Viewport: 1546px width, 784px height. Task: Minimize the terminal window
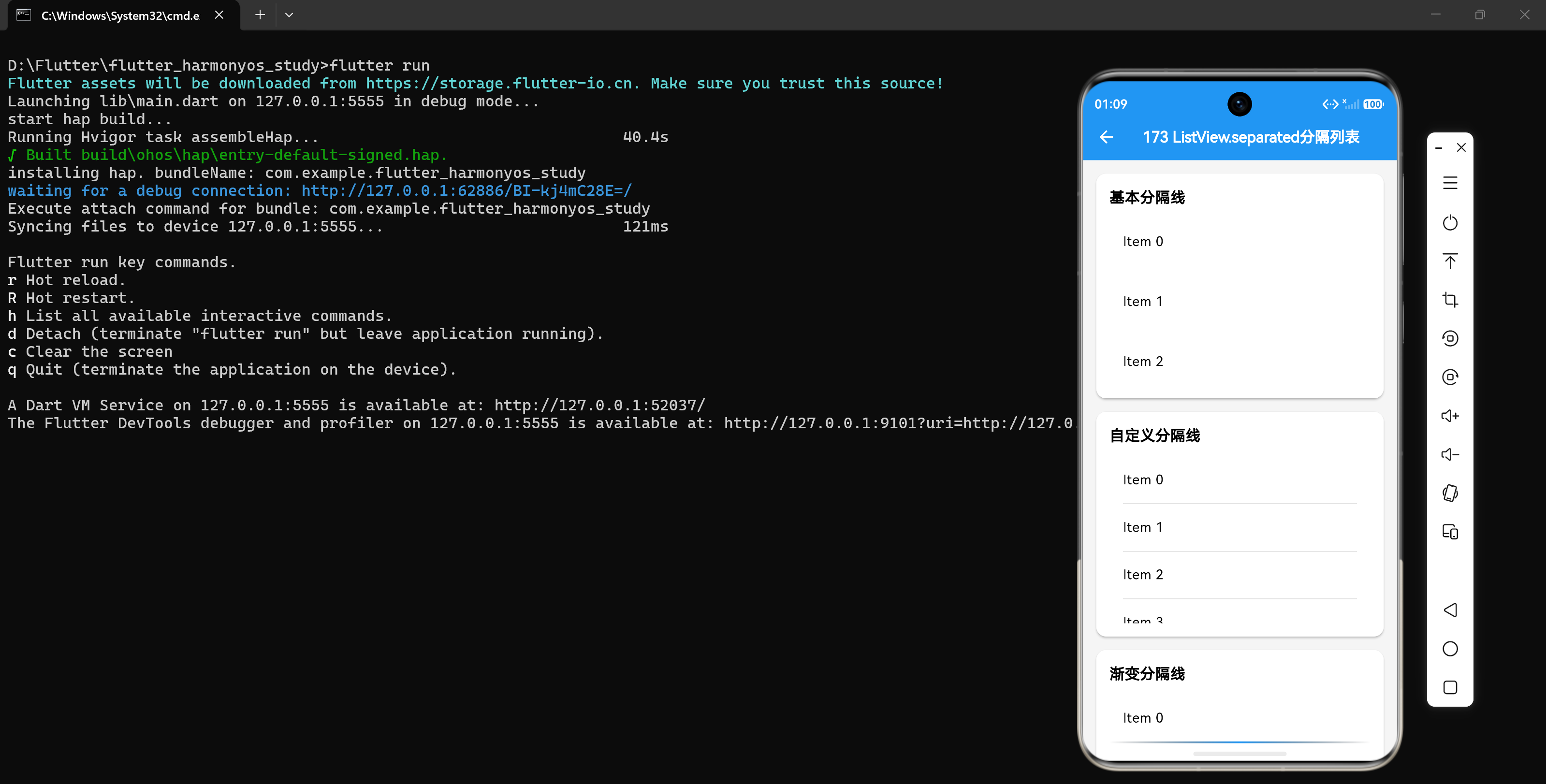(x=1436, y=15)
